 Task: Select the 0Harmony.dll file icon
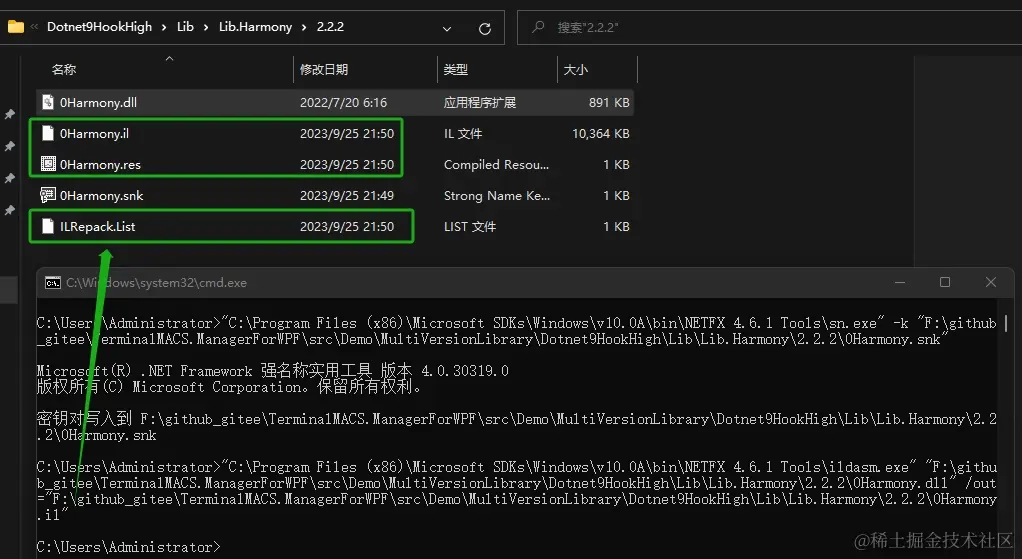[48, 102]
